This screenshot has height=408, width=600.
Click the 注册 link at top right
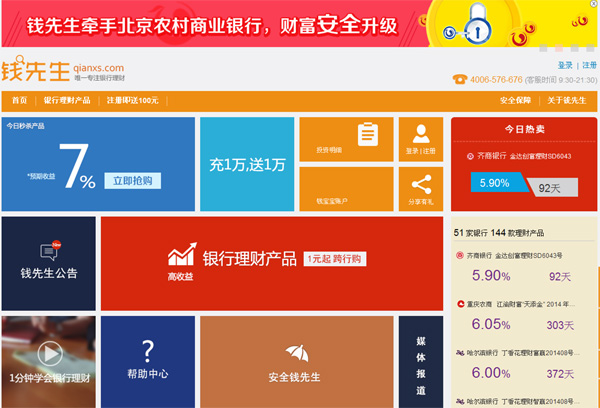[589, 65]
